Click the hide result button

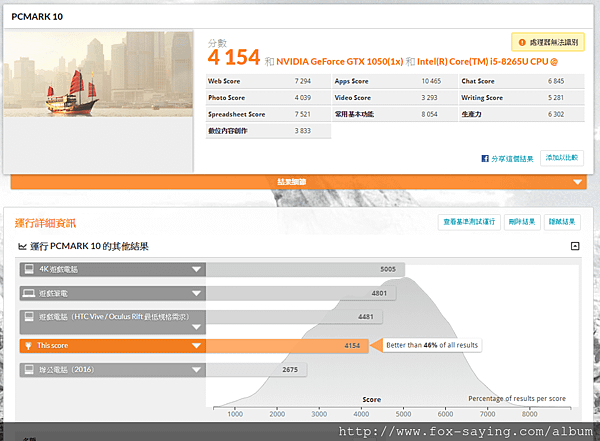pyautogui.click(x=562, y=222)
